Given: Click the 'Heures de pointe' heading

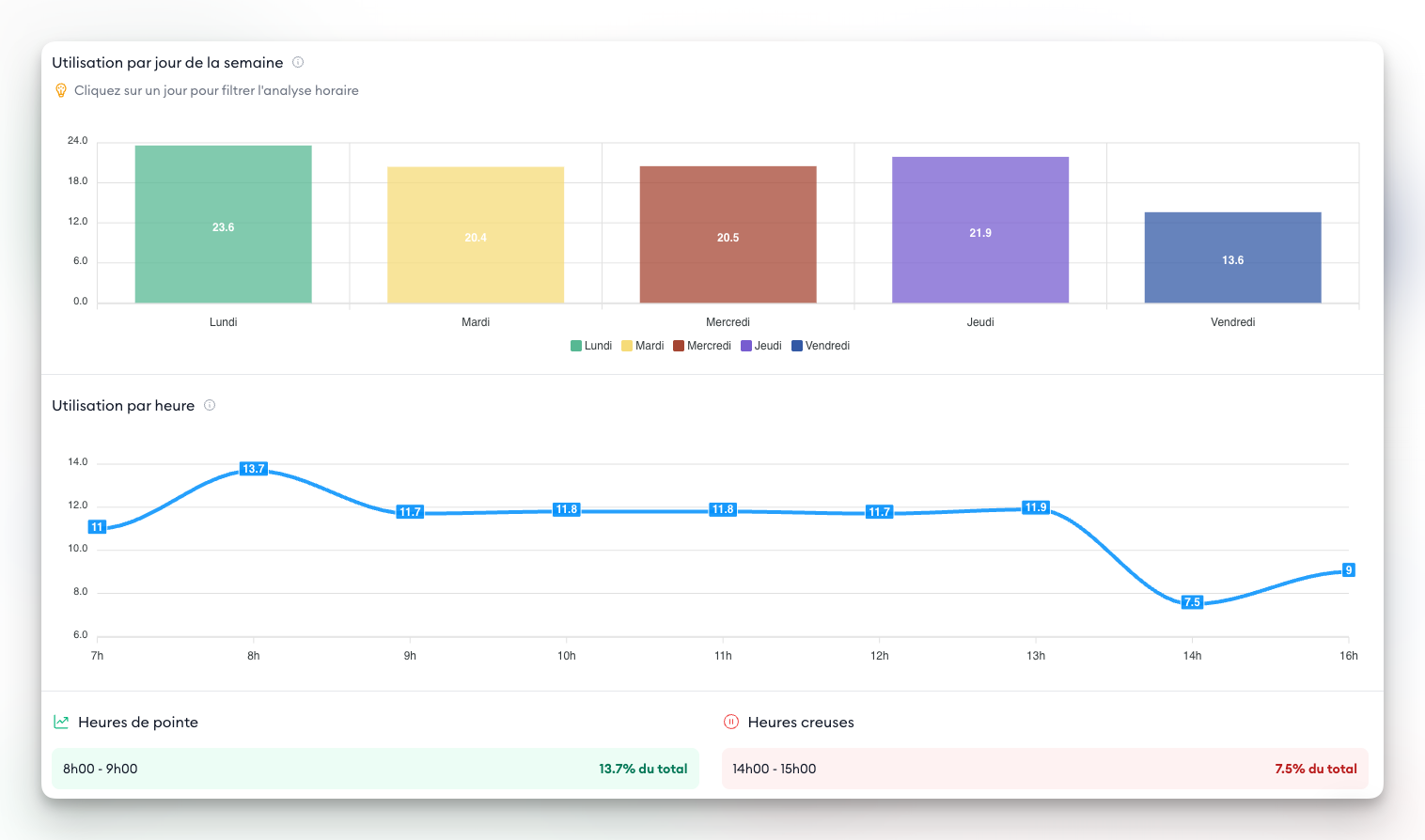Looking at the screenshot, I should 138,723.
